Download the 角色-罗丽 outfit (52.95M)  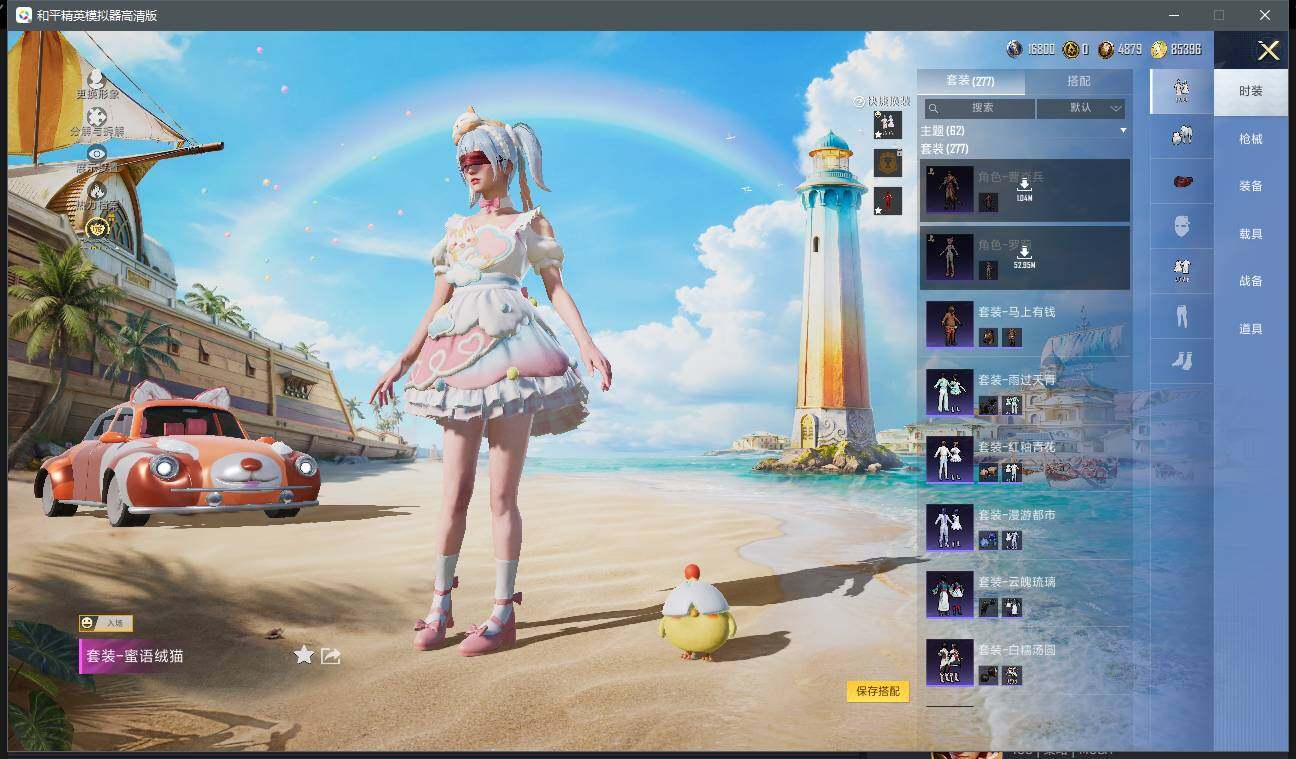coord(1024,257)
